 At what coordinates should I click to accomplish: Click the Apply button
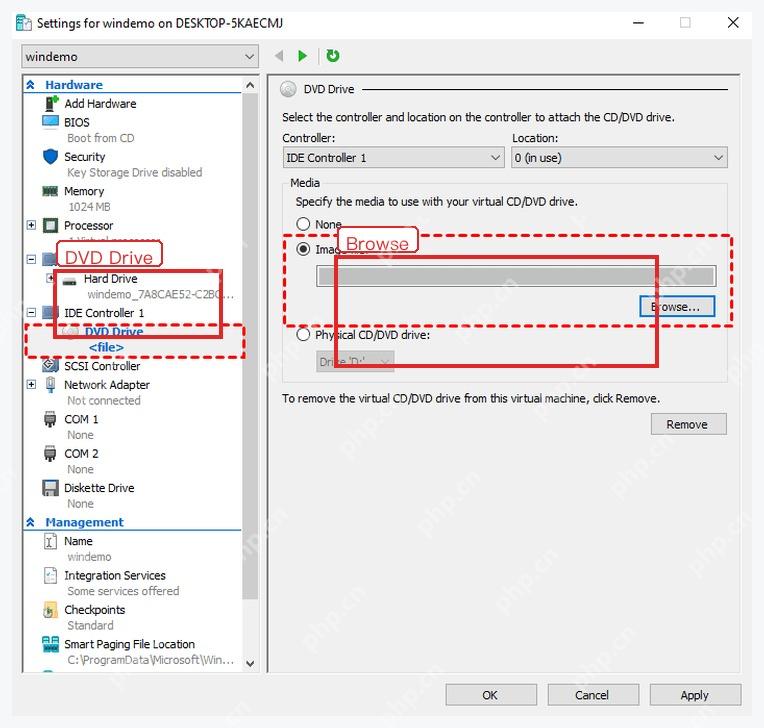695,695
